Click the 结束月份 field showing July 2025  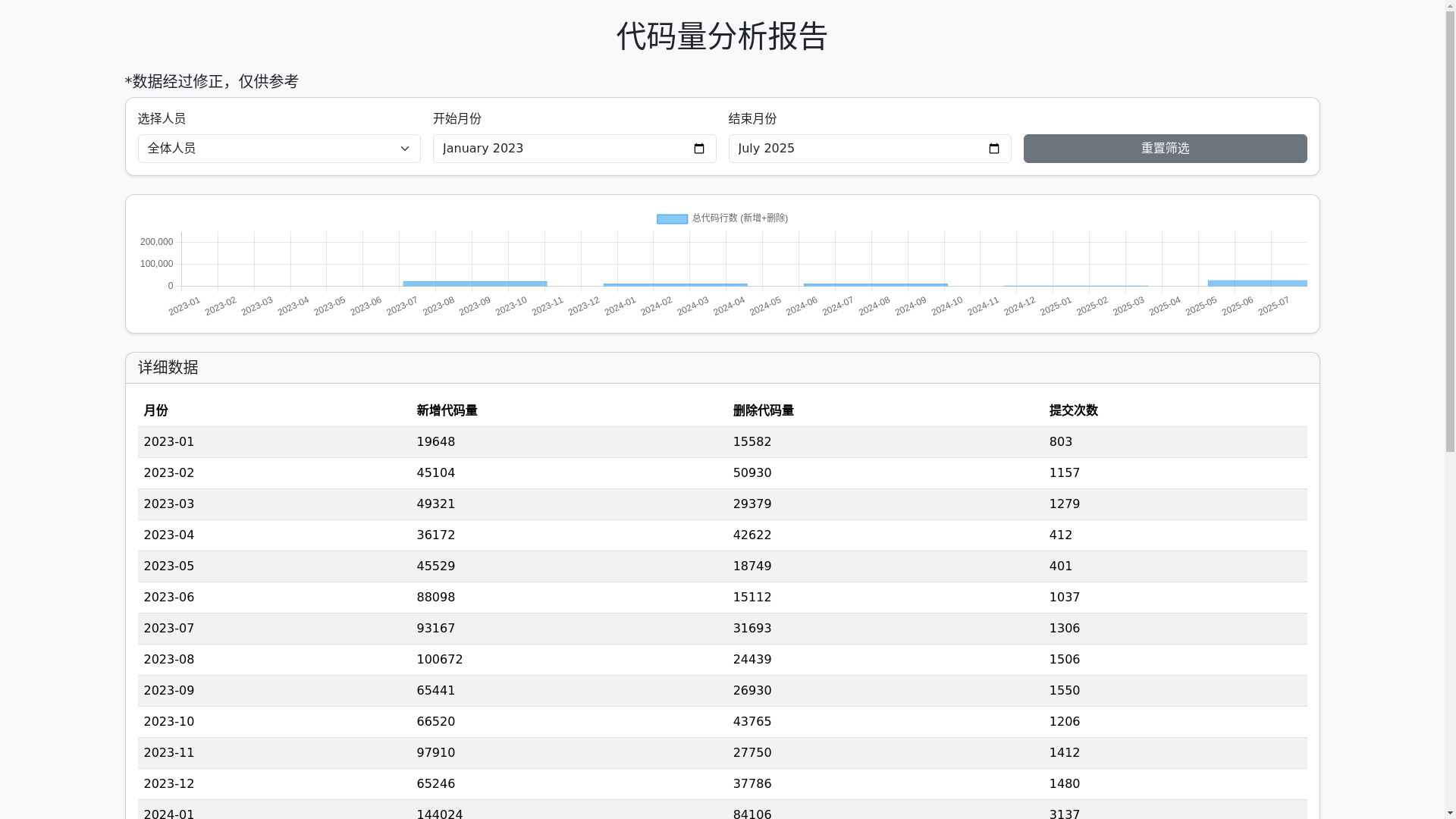tap(870, 149)
